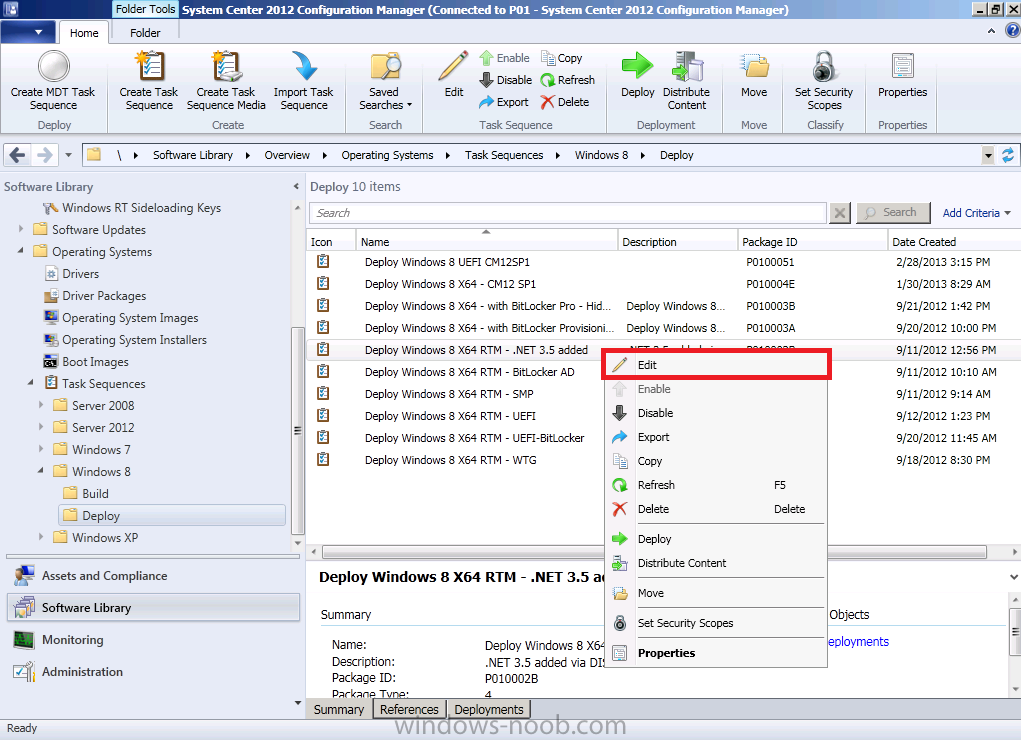1021x740 pixels.
Task: Click the red Delete icon in ribbon
Action: pos(548,102)
